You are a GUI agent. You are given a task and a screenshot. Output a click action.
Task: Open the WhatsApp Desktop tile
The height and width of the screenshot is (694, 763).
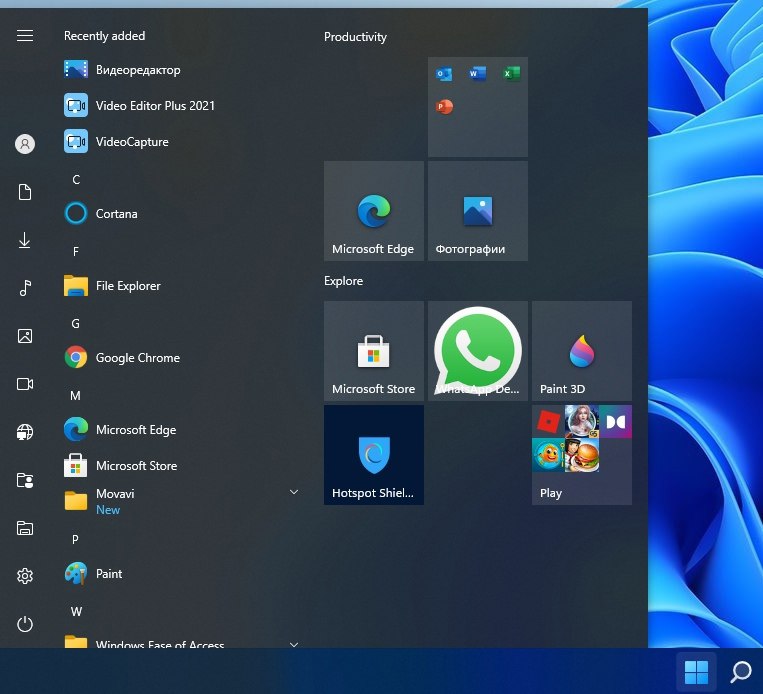(x=478, y=351)
